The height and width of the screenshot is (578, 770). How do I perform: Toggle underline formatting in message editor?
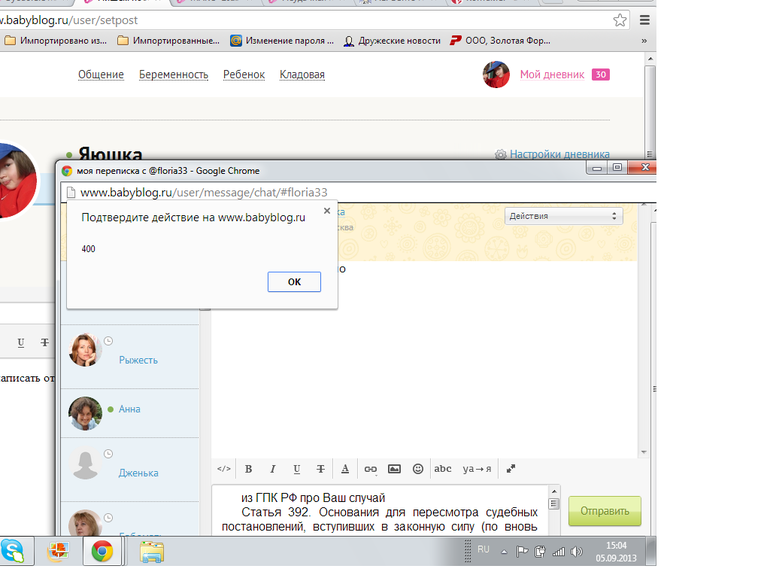[x=296, y=468]
